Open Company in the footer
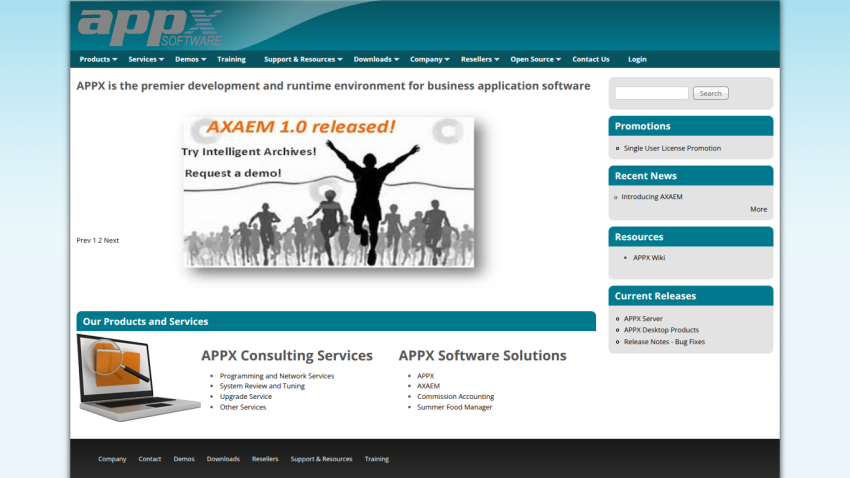 [x=112, y=458]
